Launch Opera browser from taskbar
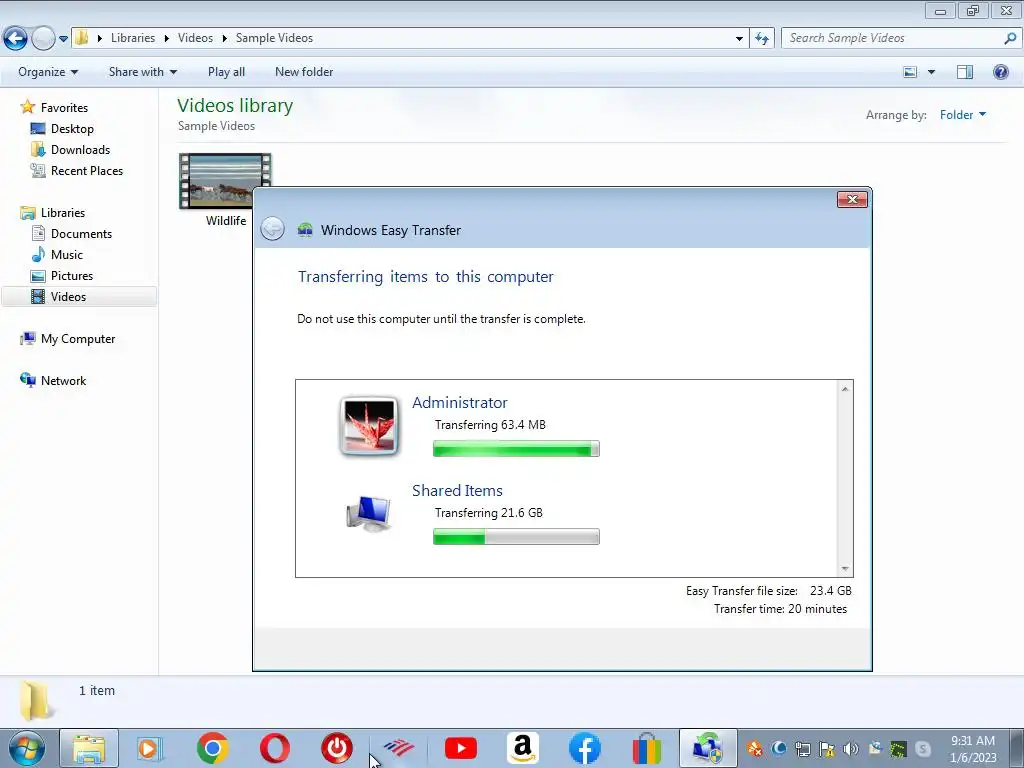 pos(275,748)
